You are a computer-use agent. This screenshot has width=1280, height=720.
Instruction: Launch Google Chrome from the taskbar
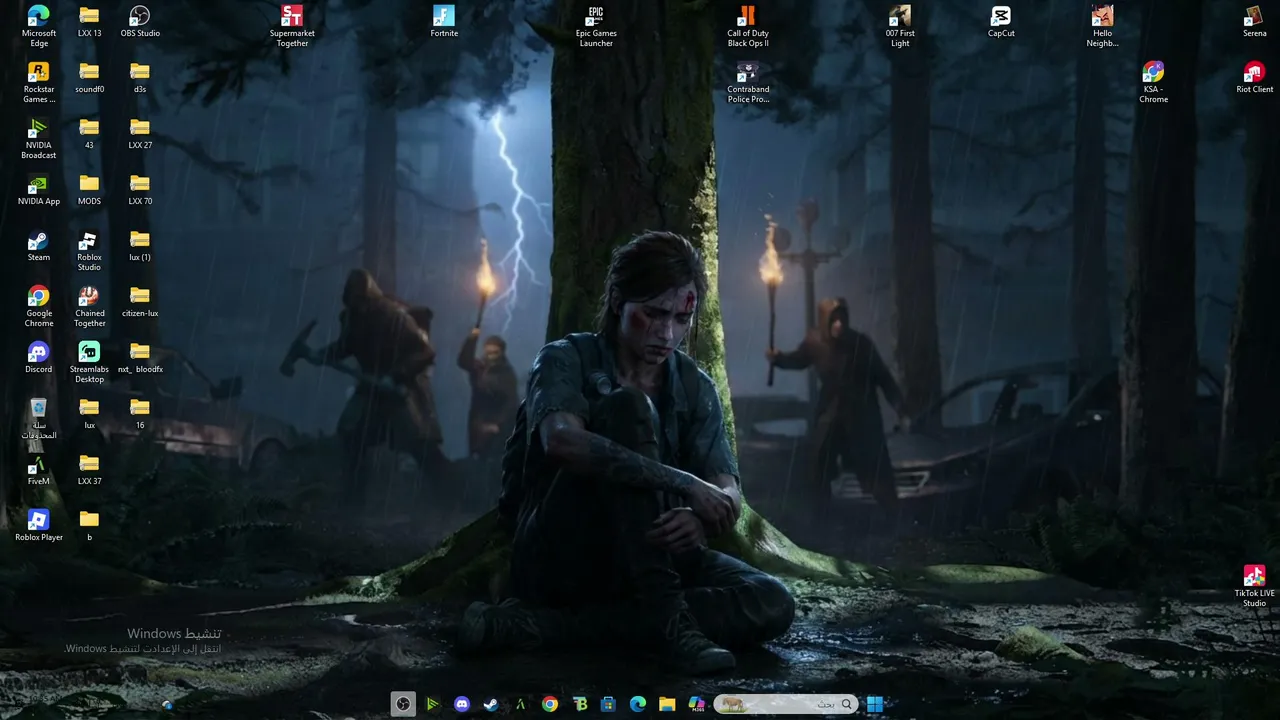(x=550, y=704)
